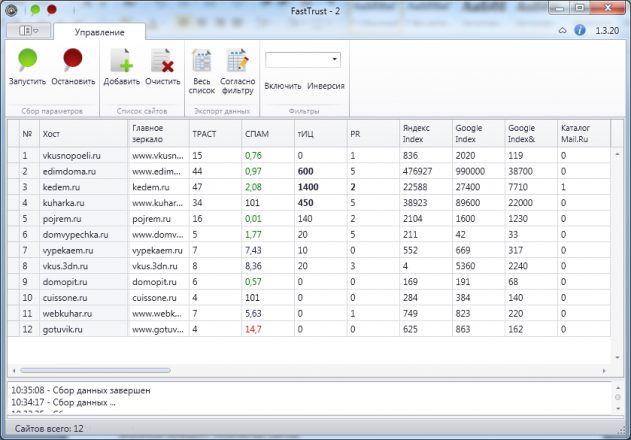This screenshot has height=440, width=631.
Task: Start parameter collection with Запустить
Action: 27,67
